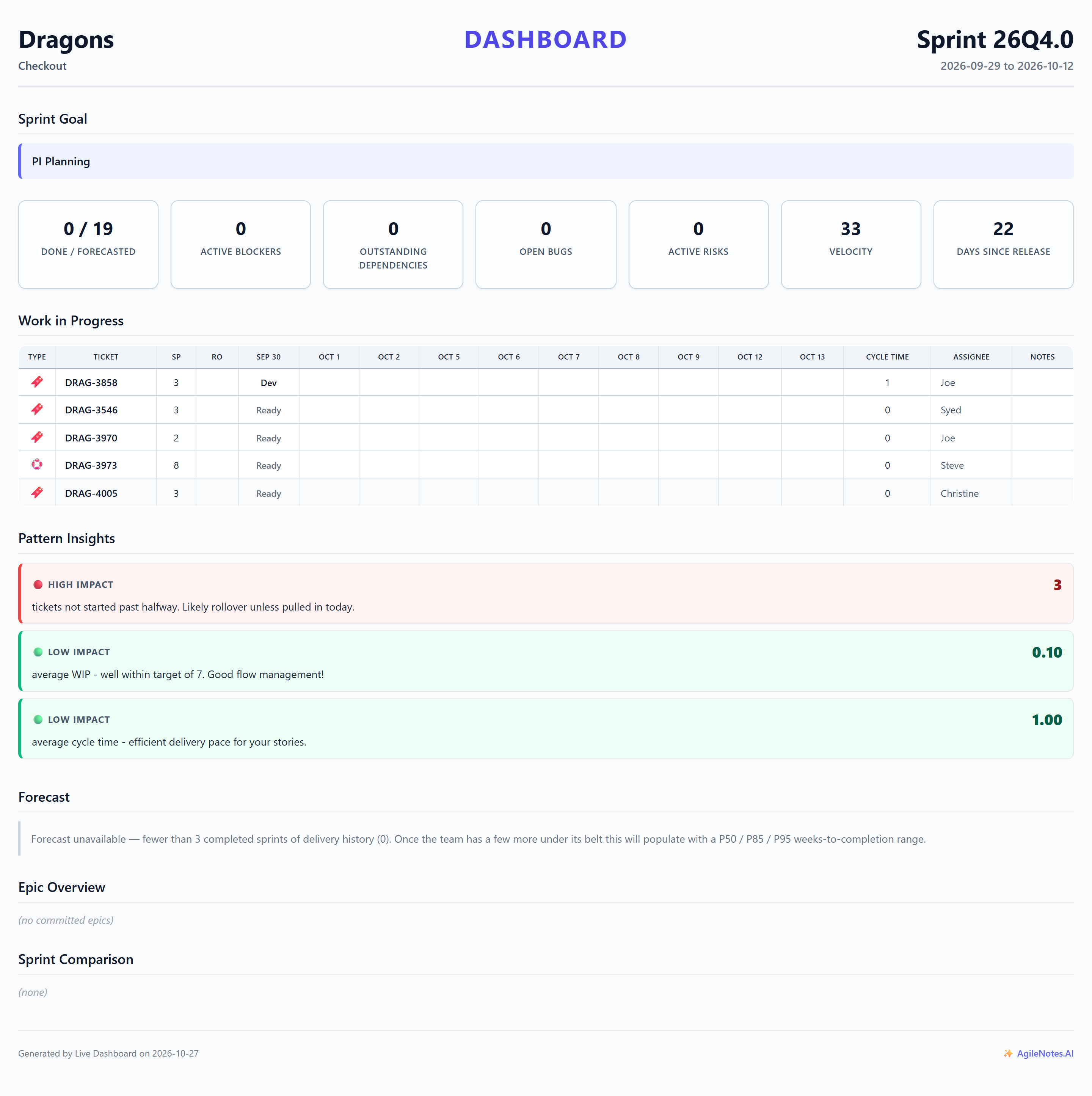Click the Ticket column header
This screenshot has width=1092, height=1096.
tap(106, 357)
